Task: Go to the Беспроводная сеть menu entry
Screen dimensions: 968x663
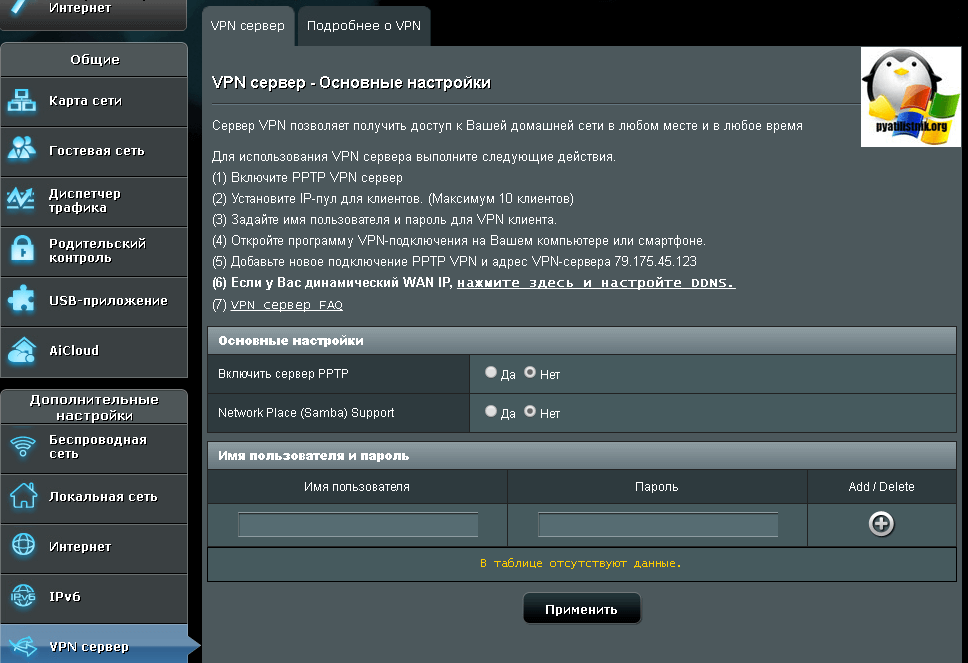Action: (x=94, y=448)
